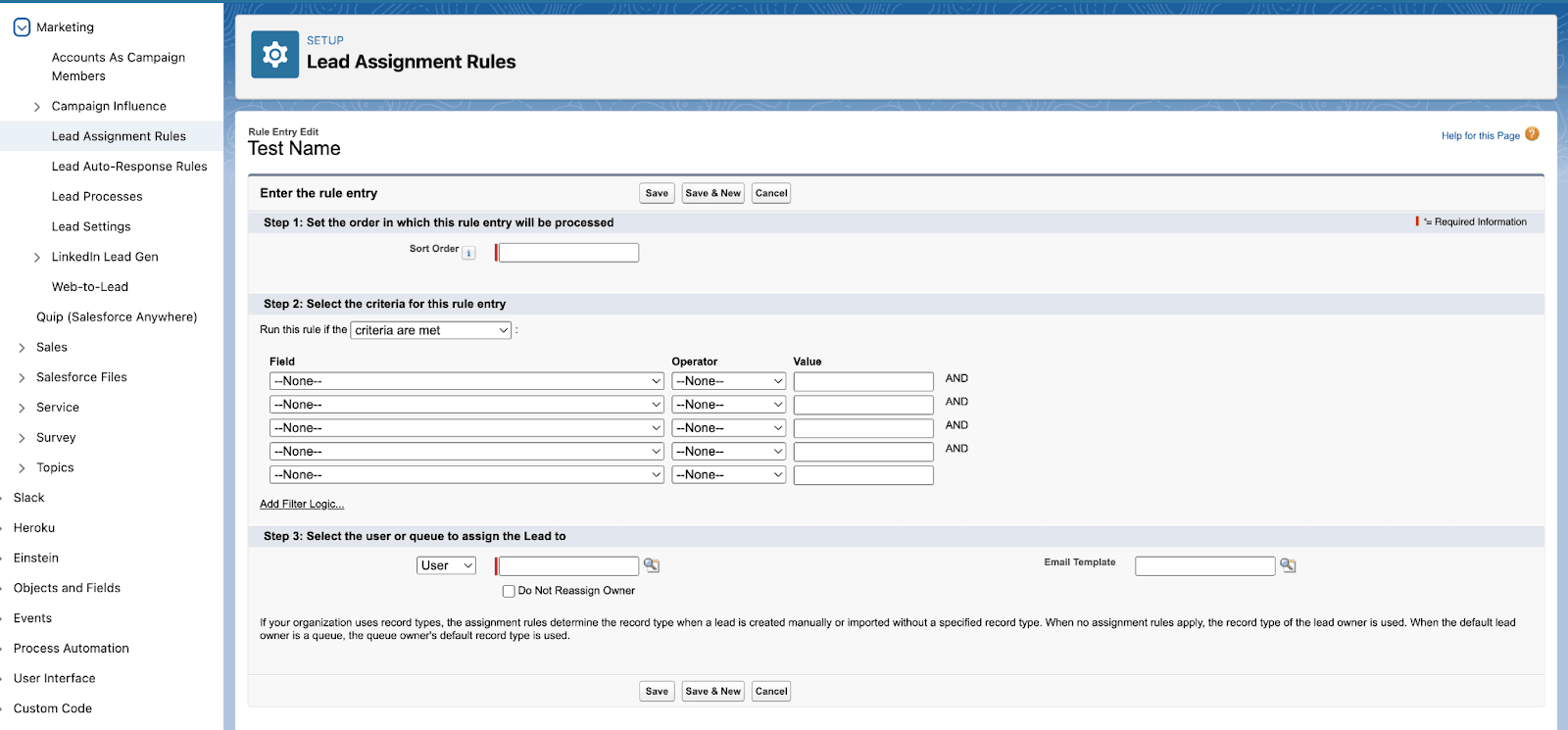Open Objects and Fields in sidebar
Image resolution: width=1568 pixels, height=730 pixels.
[67, 588]
